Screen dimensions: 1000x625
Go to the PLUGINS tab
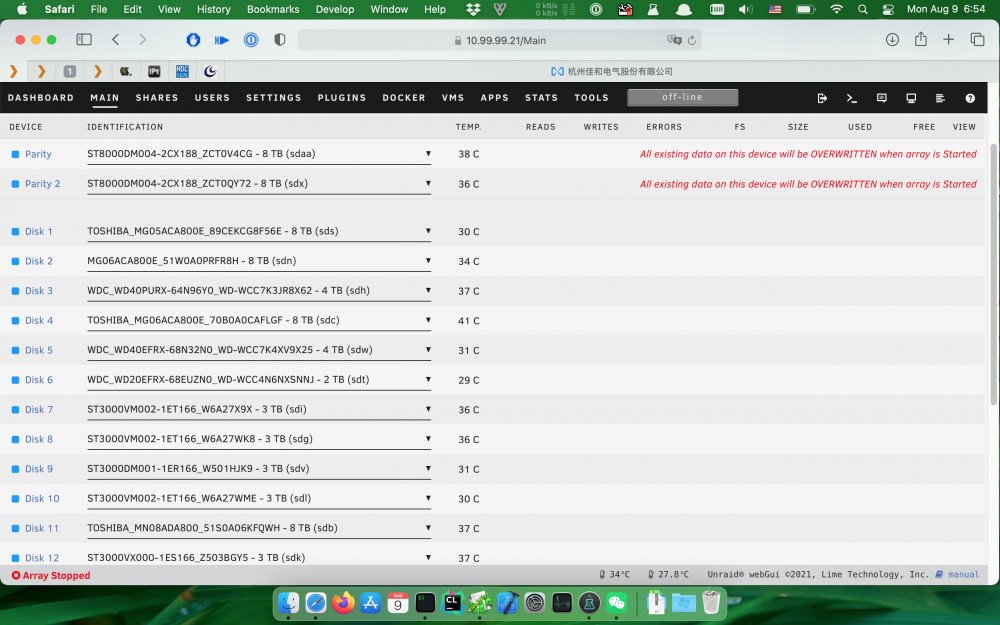click(x=342, y=98)
